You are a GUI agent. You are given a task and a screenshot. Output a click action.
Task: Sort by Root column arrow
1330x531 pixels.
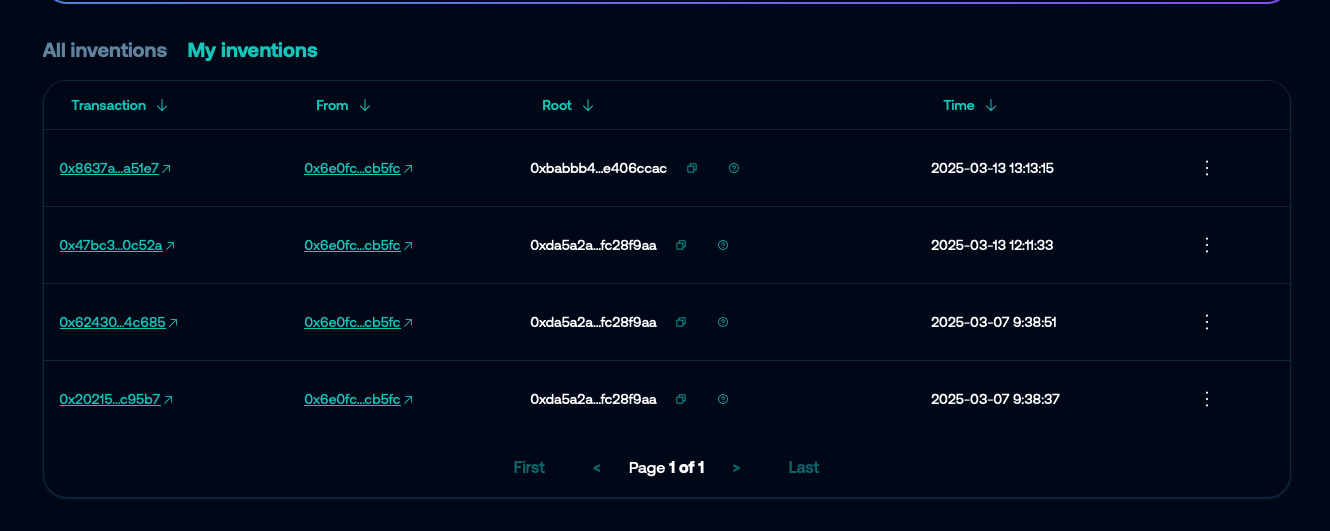pos(588,106)
